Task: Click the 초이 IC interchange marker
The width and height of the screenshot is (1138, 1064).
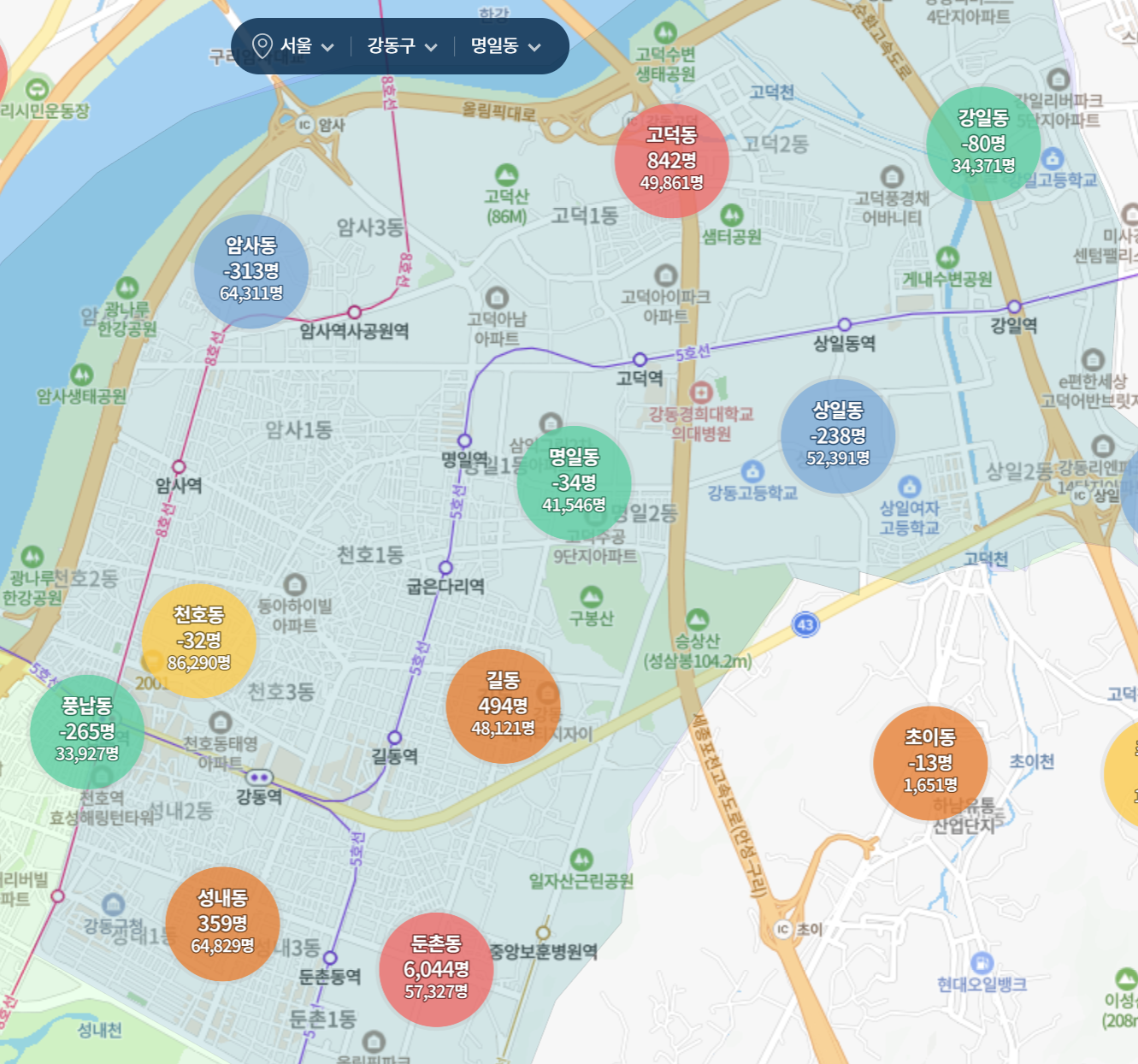Action: [782, 930]
